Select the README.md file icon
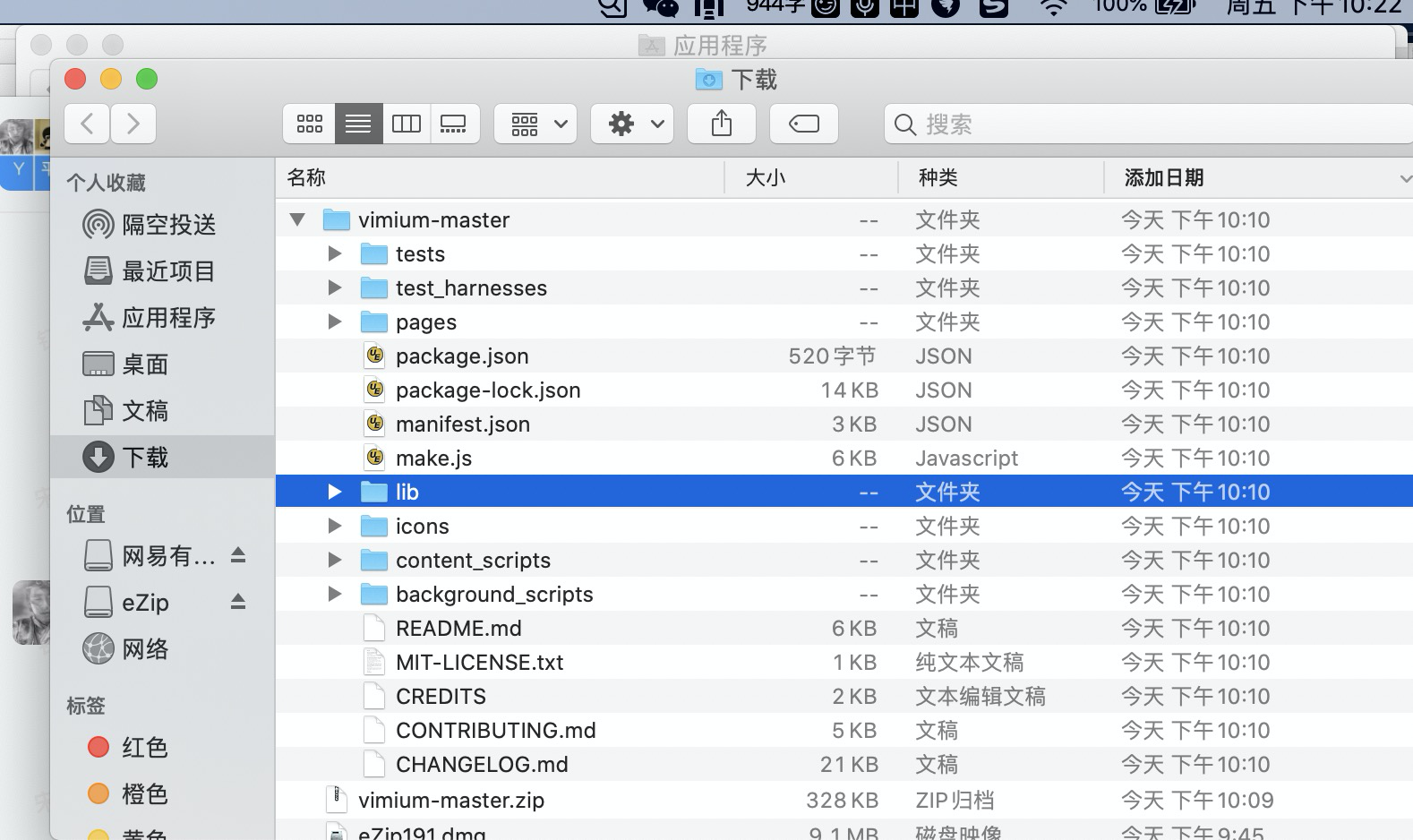The width and height of the screenshot is (1413, 840). [x=374, y=628]
